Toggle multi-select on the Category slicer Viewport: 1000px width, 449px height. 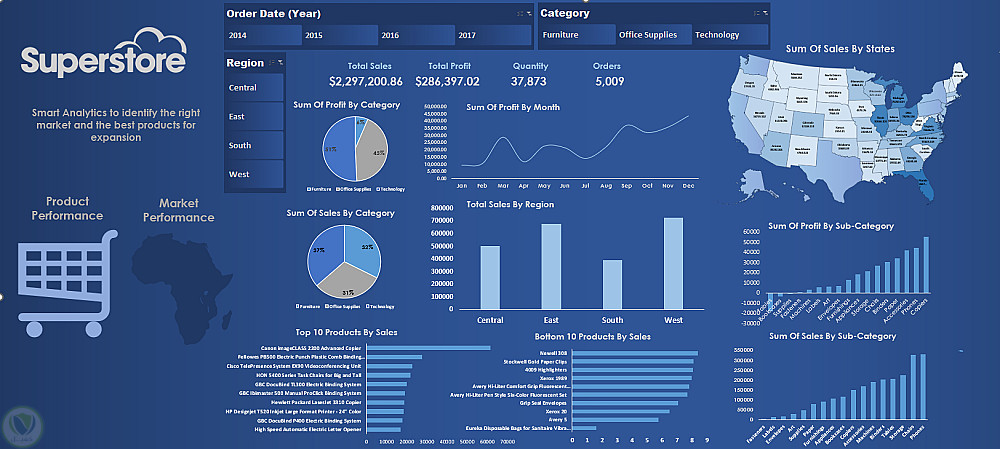click(x=756, y=13)
